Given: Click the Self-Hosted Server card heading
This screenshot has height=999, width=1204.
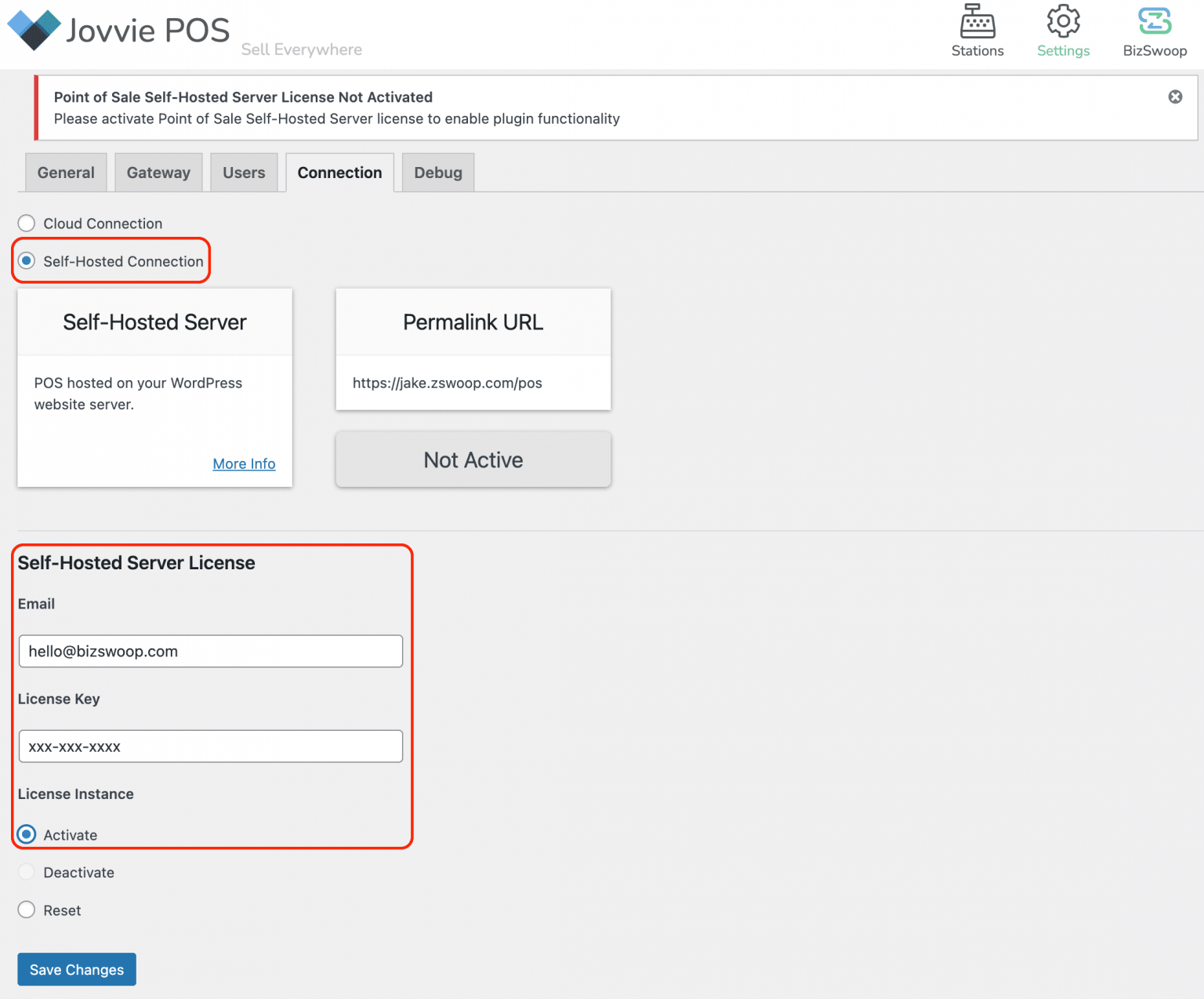Looking at the screenshot, I should (x=154, y=322).
